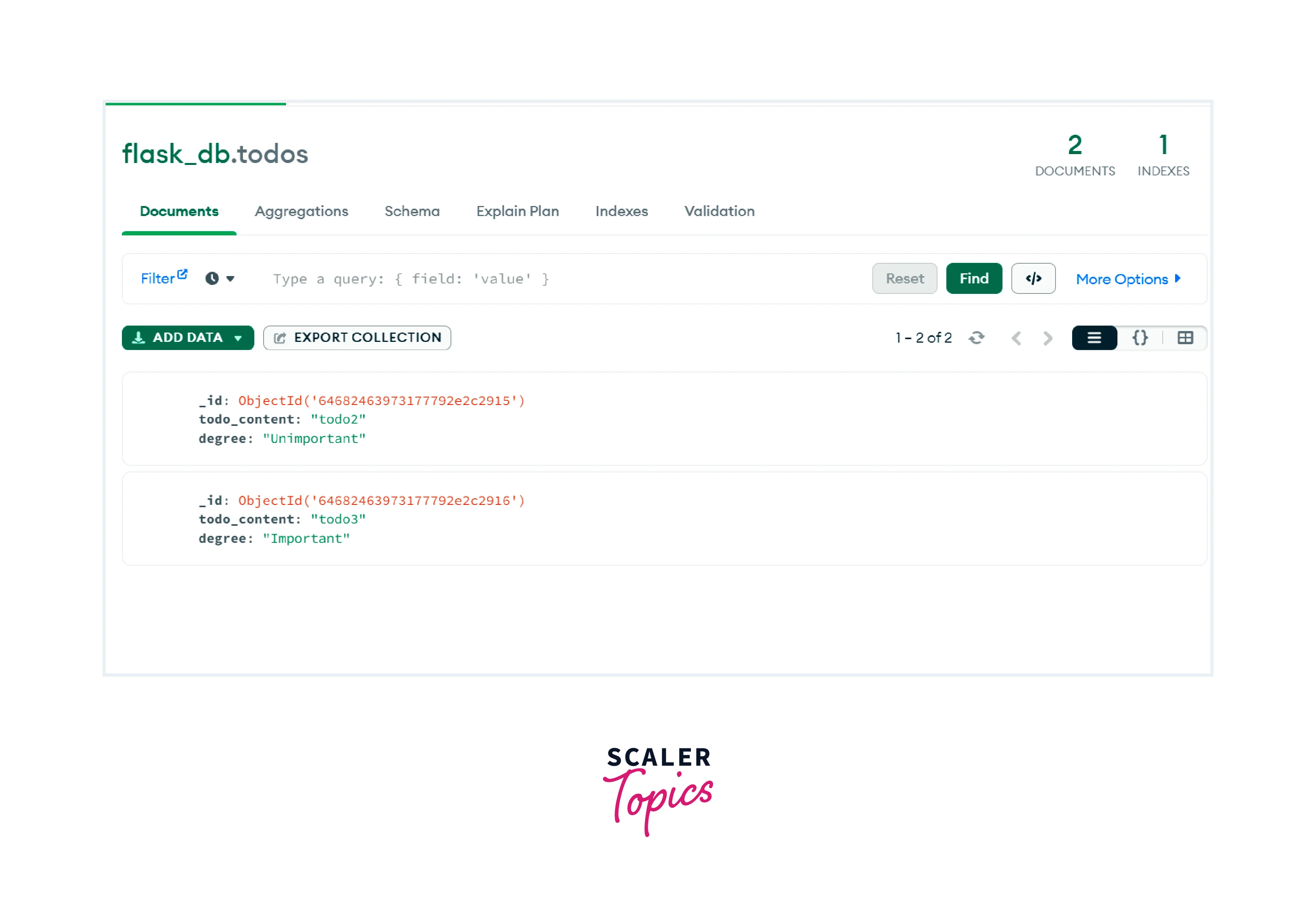Image resolution: width=1316 pixels, height=911 pixels.
Task: Go to previous page arrow
Action: 1016,338
